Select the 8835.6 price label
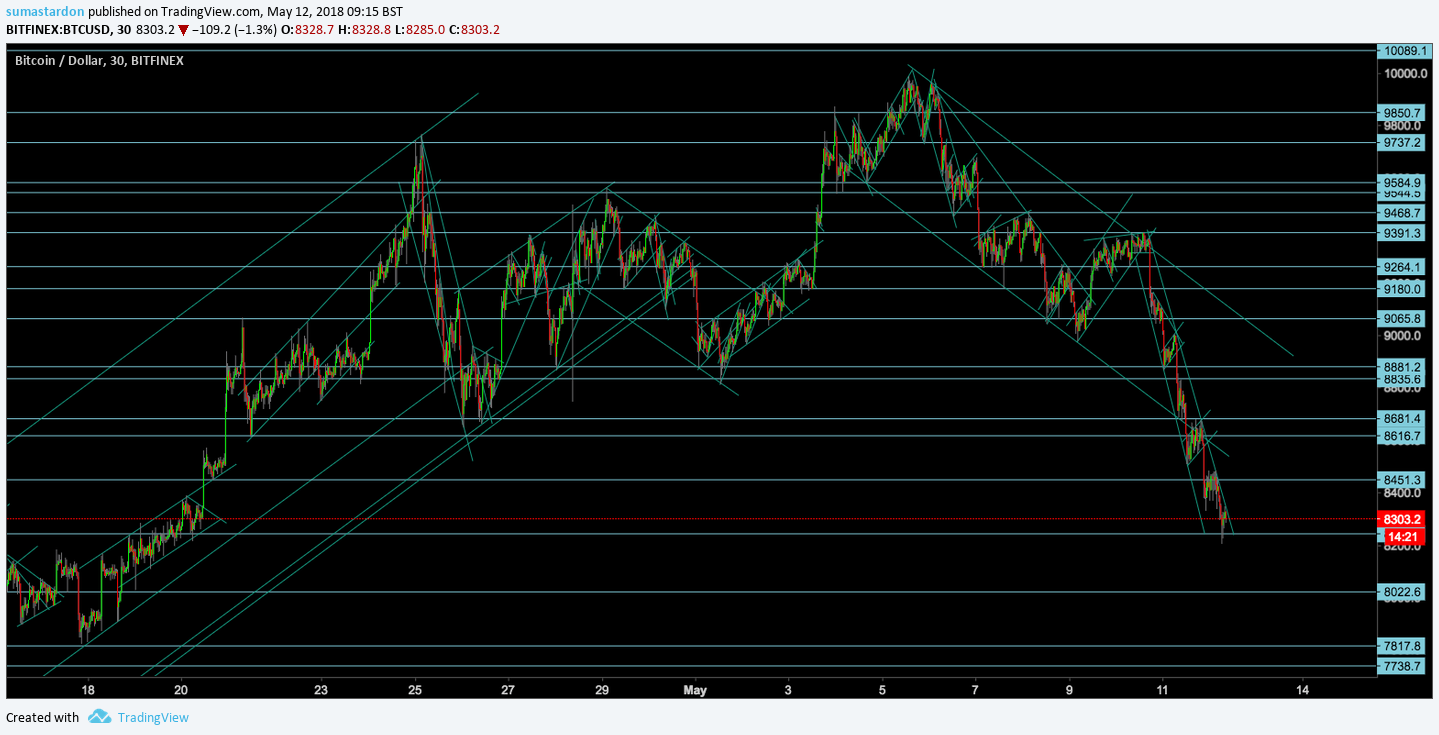 1402,380
